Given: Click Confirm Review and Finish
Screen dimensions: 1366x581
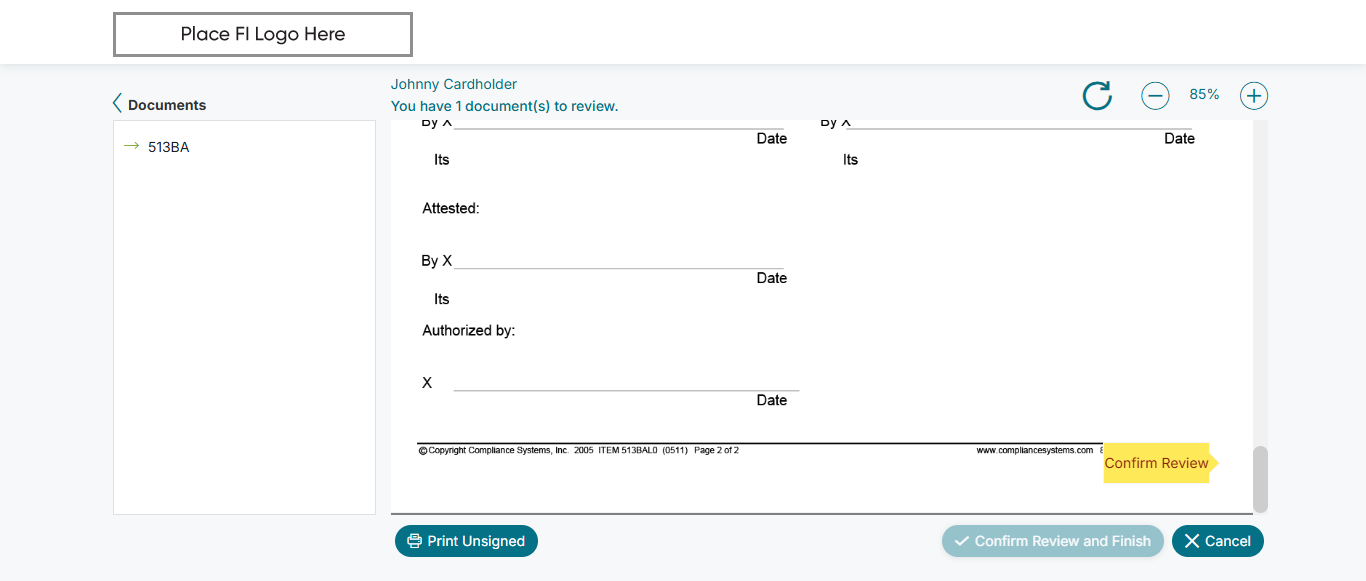Looking at the screenshot, I should (1052, 541).
